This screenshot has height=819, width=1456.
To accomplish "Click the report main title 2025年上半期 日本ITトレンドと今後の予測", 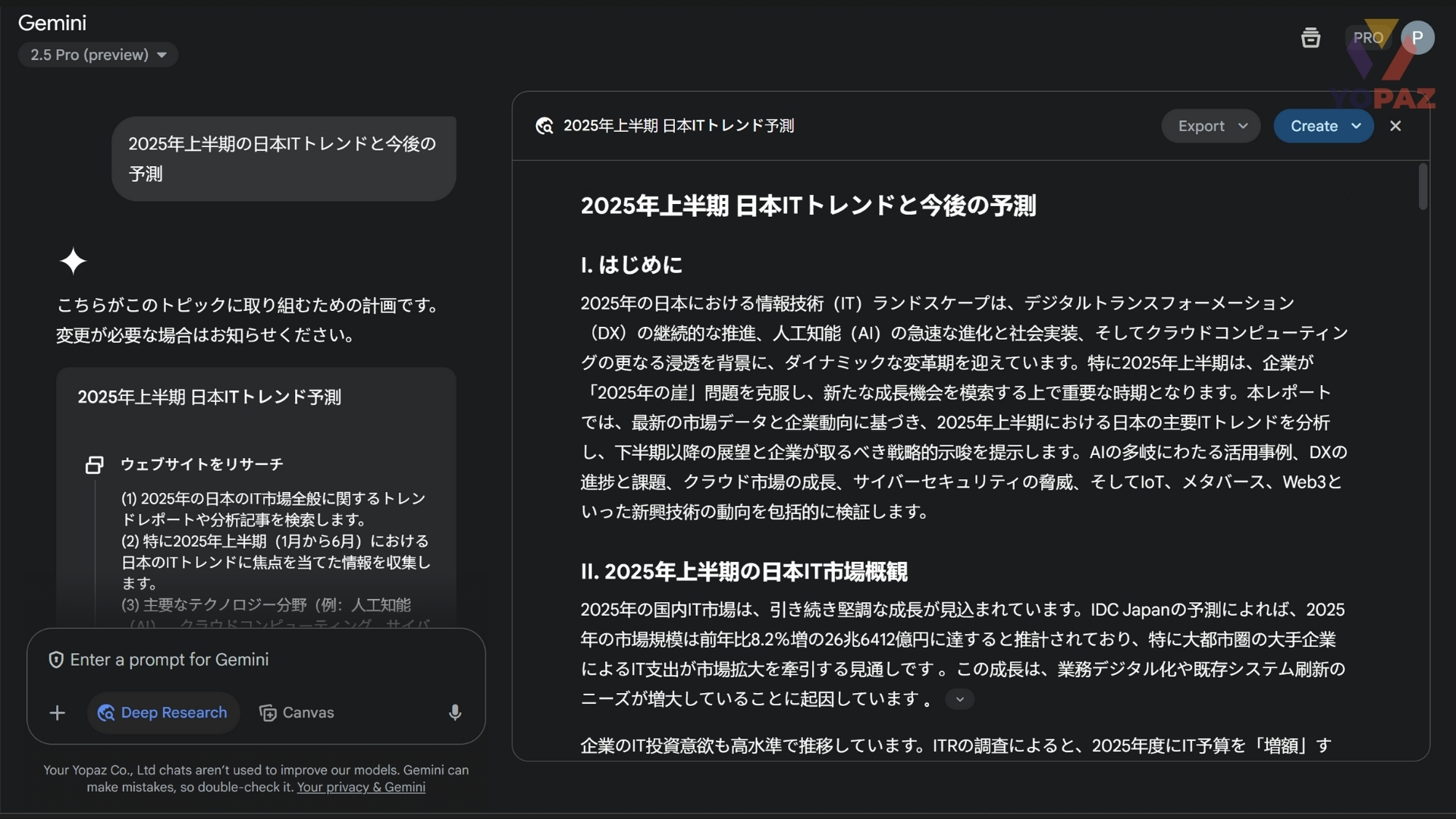I will click(x=808, y=206).
